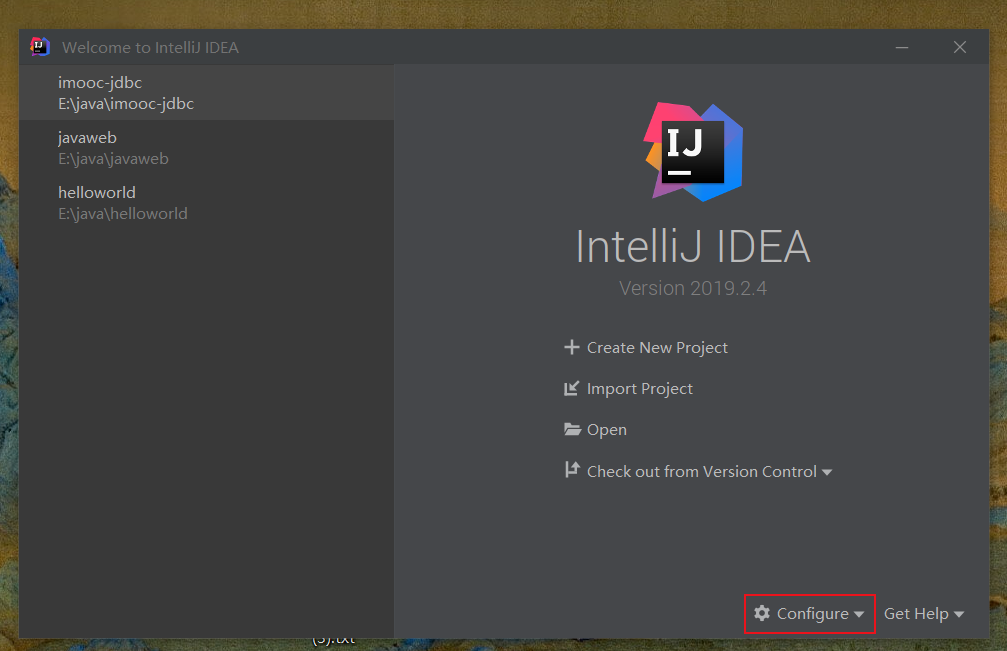Click the IntelliJ IDEA title bar icon

[40, 47]
